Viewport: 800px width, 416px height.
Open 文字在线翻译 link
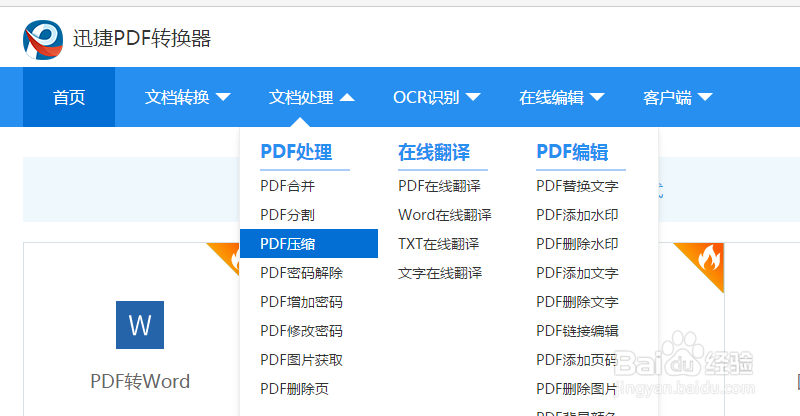tap(440, 273)
